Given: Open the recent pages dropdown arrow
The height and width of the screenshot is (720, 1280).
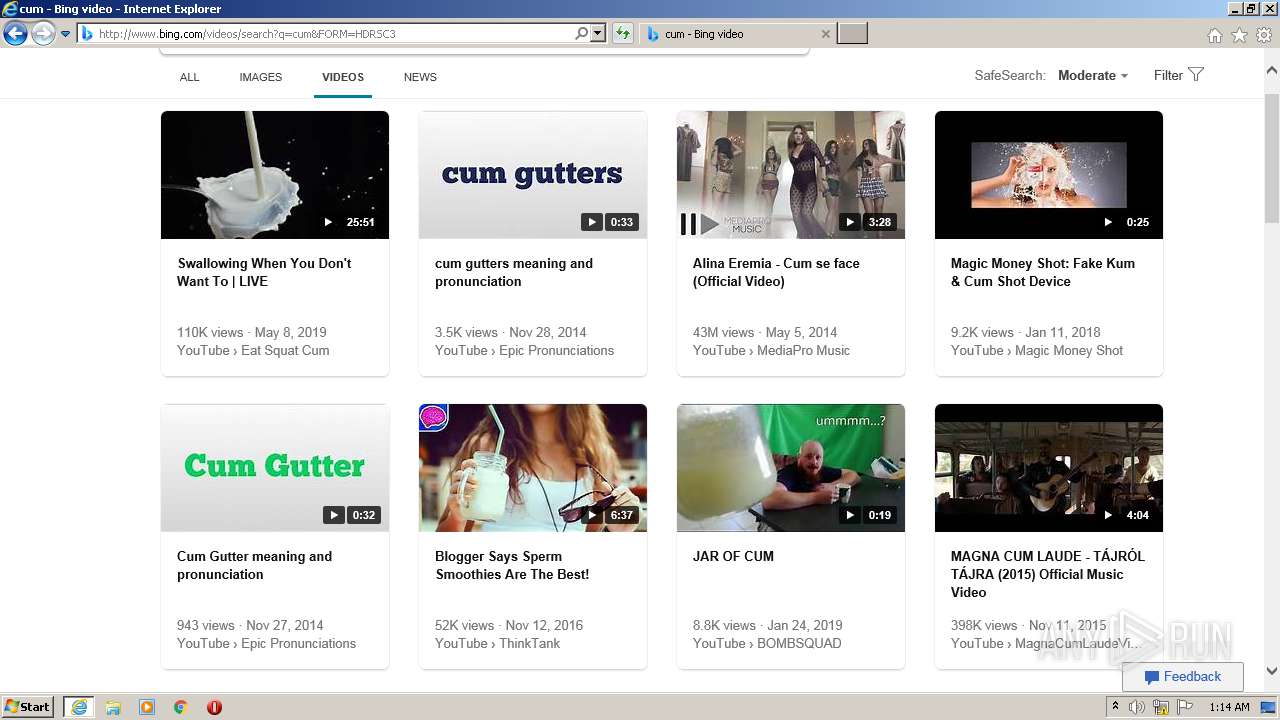Looking at the screenshot, I should coord(66,34).
